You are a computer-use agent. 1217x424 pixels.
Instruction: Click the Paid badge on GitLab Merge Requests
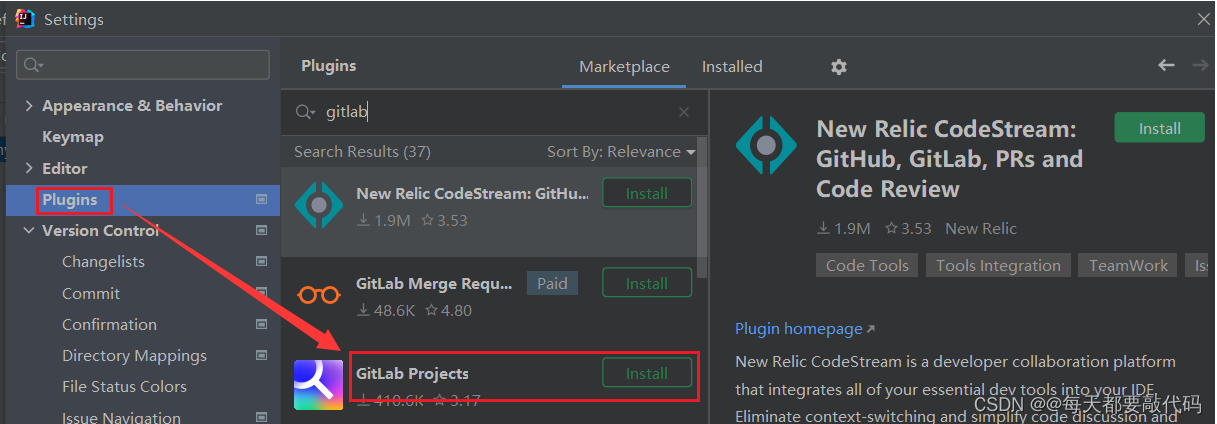[552, 283]
